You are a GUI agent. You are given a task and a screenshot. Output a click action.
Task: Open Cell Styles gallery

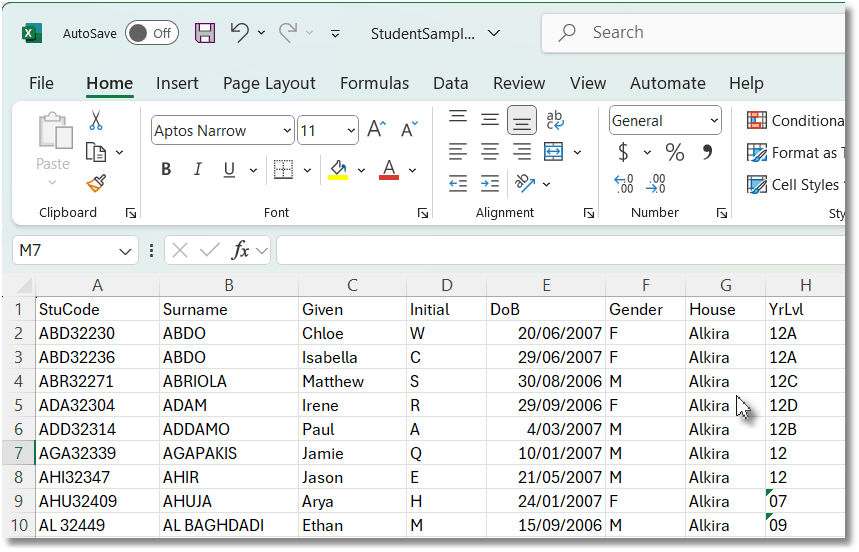click(x=796, y=185)
